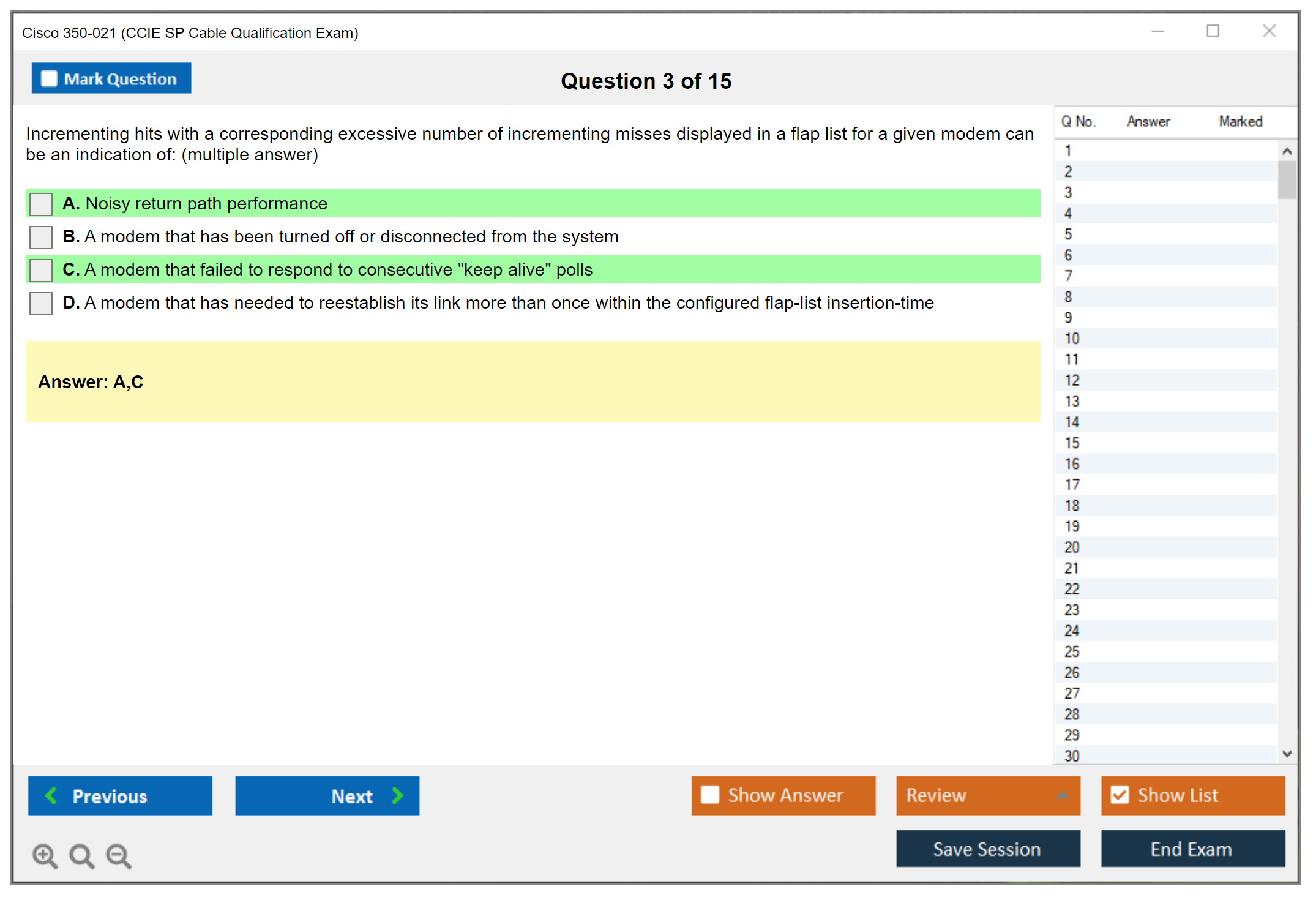Maximize the exam window
Image resolution: width=1316 pixels, height=900 pixels.
1213,31
